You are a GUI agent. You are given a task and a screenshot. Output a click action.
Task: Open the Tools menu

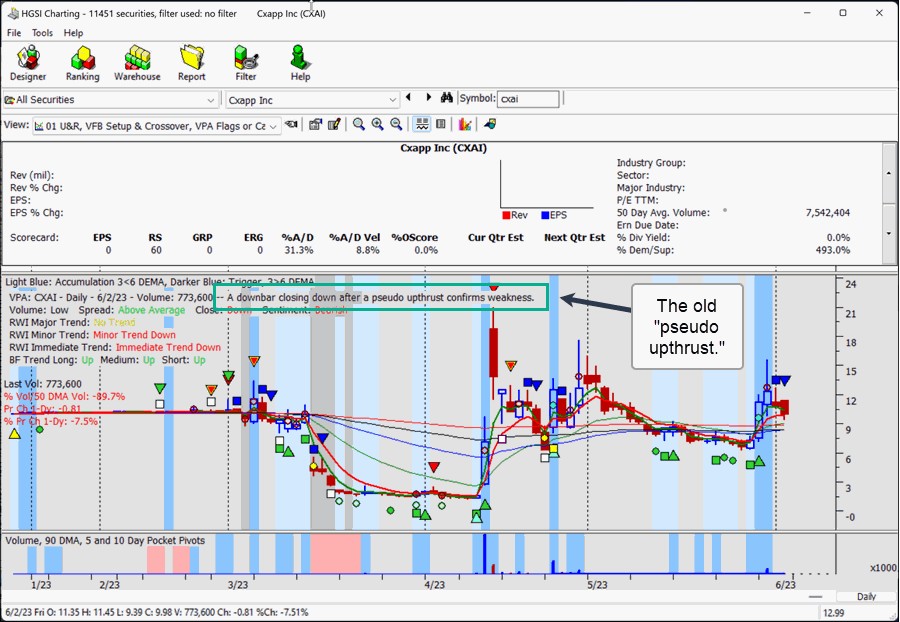click(x=42, y=33)
